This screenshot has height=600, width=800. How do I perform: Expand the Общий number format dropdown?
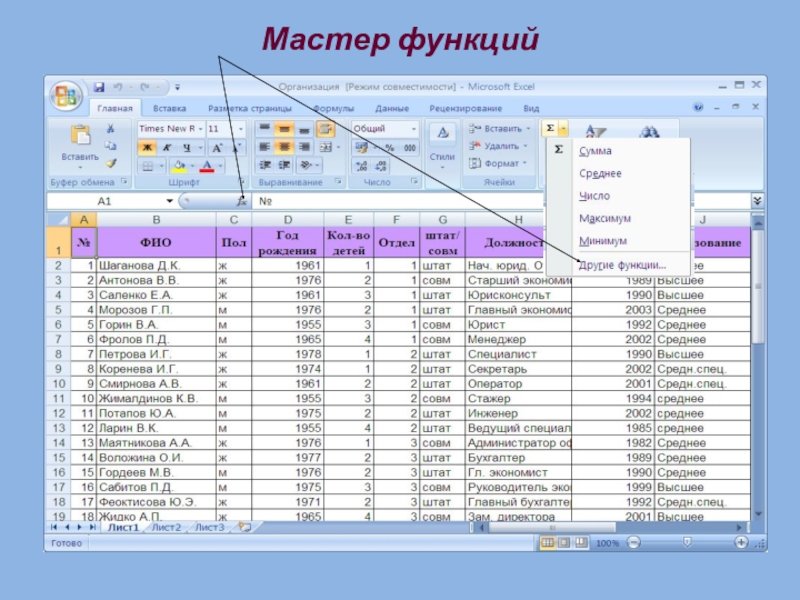[414, 129]
